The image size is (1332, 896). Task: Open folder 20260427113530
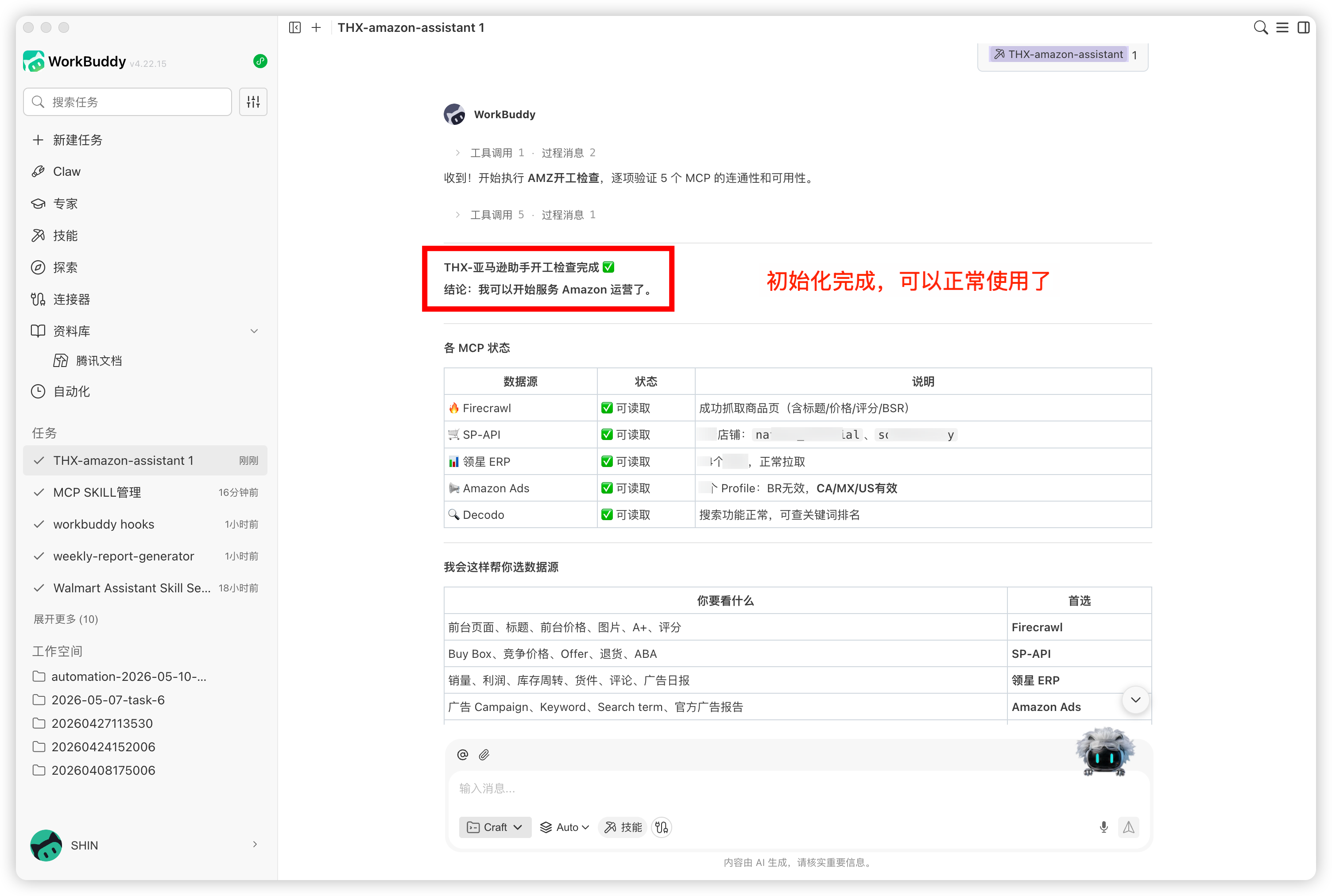pos(93,723)
